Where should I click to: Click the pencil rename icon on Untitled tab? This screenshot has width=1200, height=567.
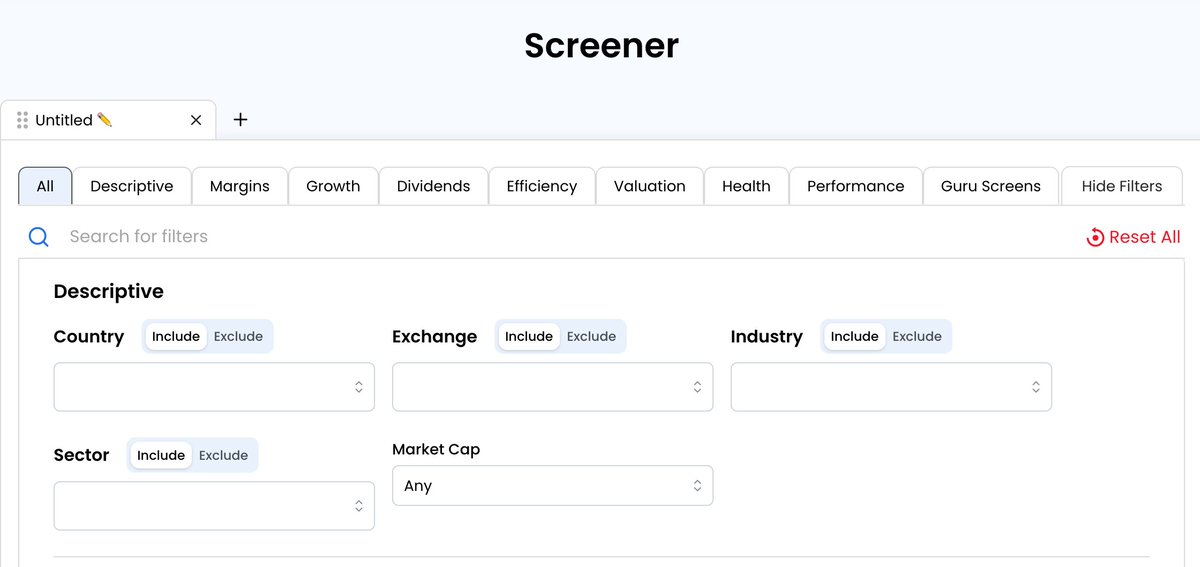[105, 120]
